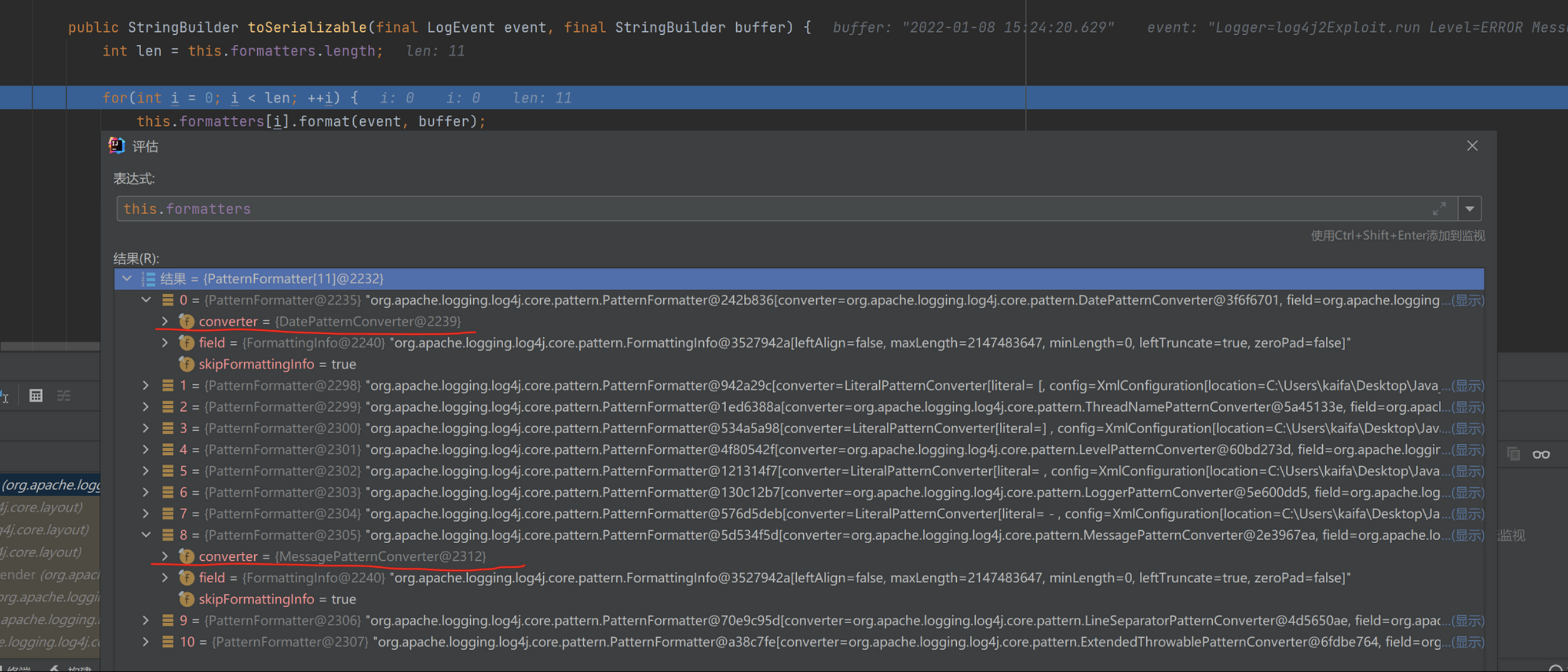The height and width of the screenshot is (672, 1568).
Task: Click the array element icon for index 5
Action: click(x=168, y=471)
